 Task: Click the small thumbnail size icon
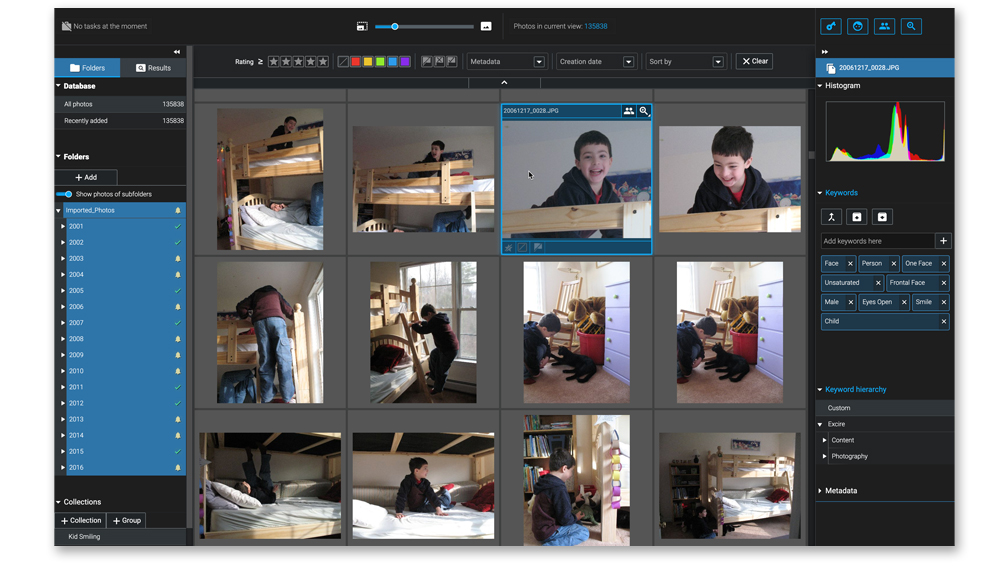(x=362, y=26)
